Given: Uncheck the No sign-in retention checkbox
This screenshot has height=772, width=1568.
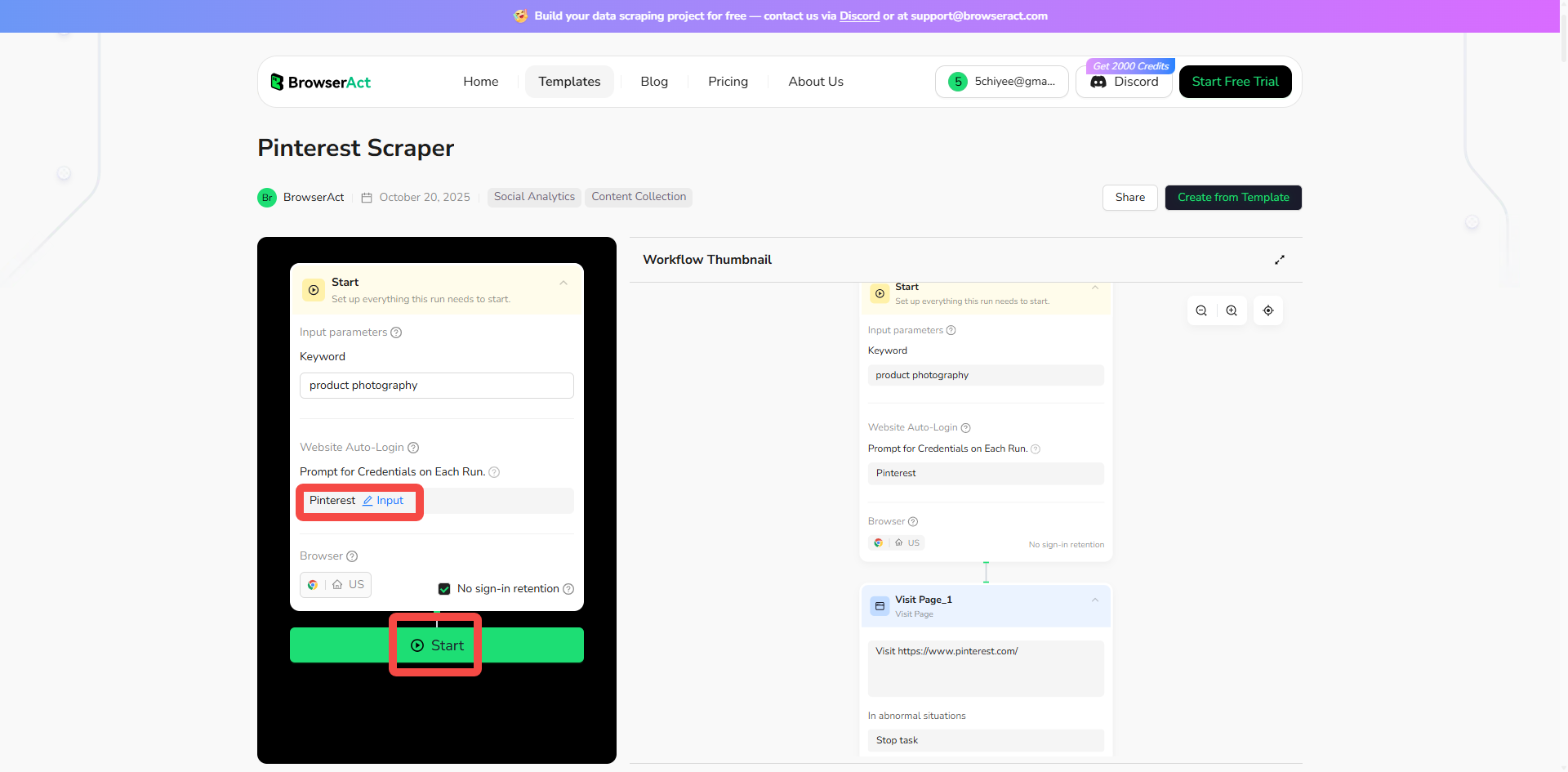Looking at the screenshot, I should [x=443, y=588].
